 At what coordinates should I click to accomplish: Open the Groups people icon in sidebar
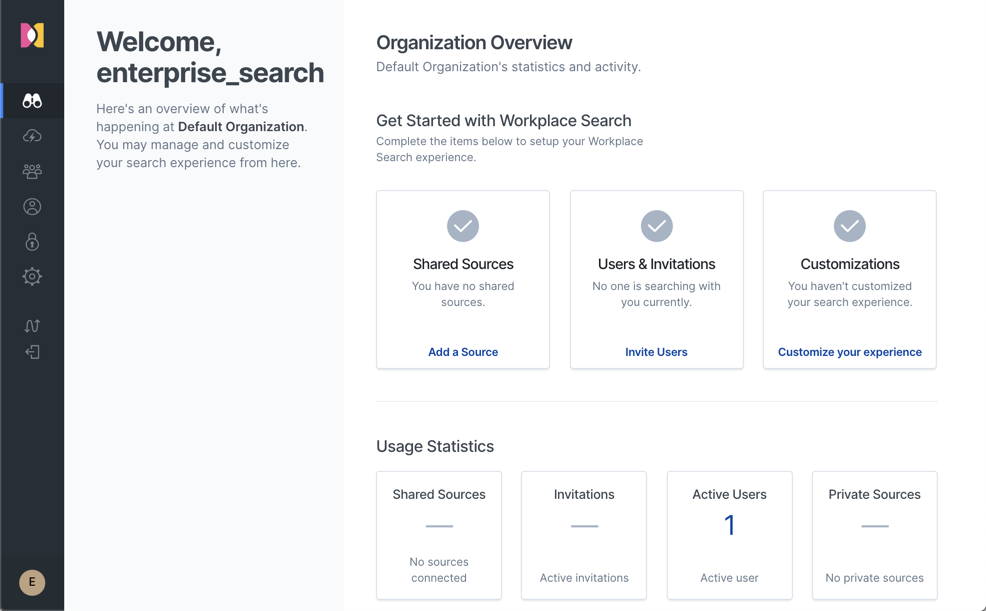(x=32, y=171)
